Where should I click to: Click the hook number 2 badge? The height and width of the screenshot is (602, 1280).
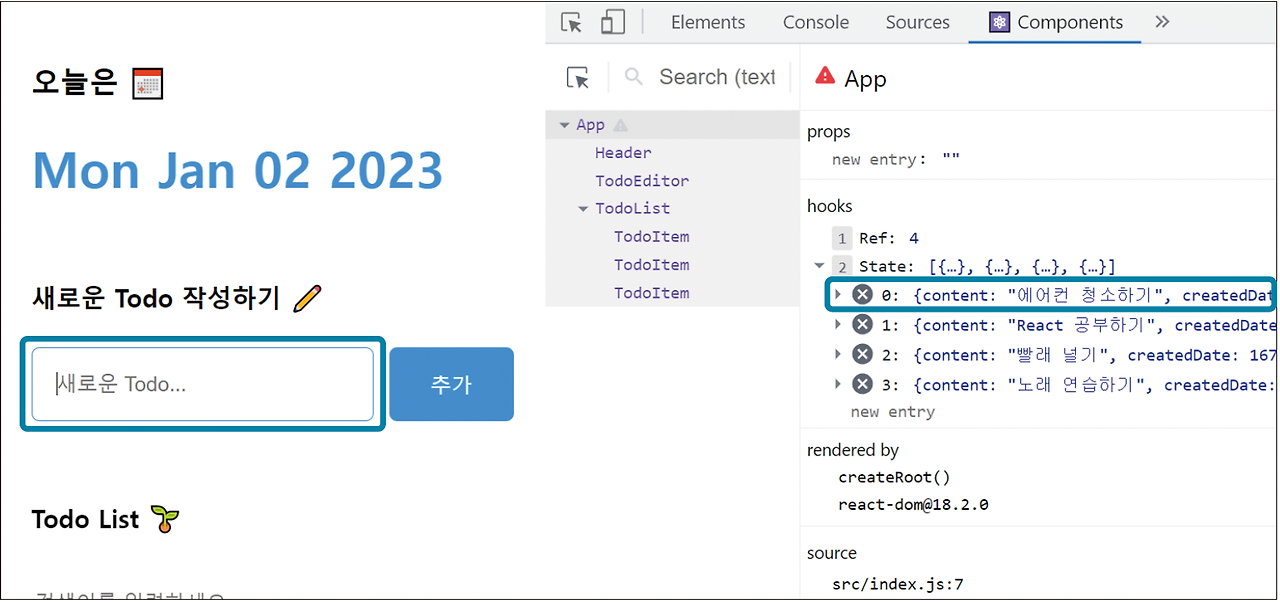(842, 266)
